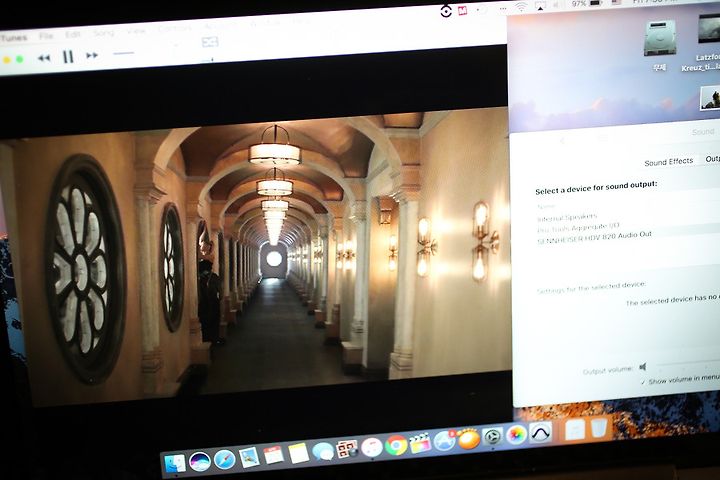Adjust the Output volume slider in Sound
720x480 pixels.
[688, 364]
